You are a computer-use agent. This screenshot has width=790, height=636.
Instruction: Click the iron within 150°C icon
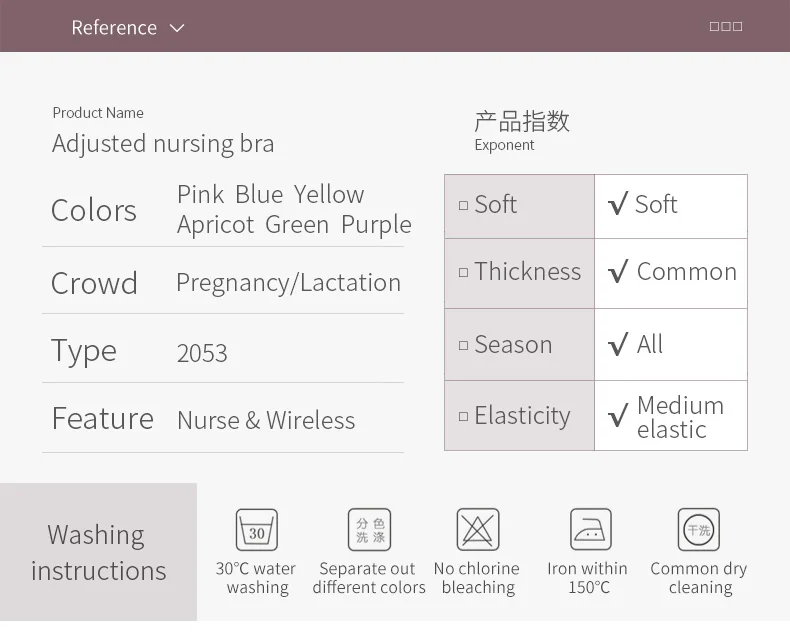pyautogui.click(x=590, y=529)
